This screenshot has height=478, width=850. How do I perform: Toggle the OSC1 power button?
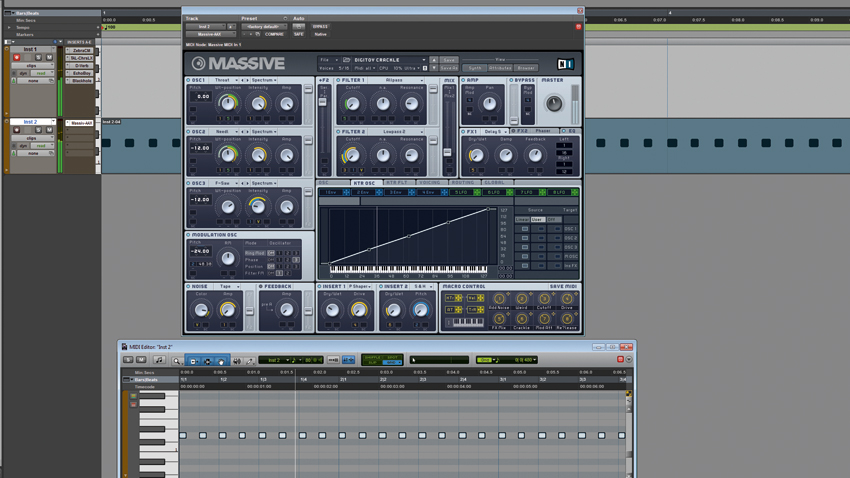189,80
